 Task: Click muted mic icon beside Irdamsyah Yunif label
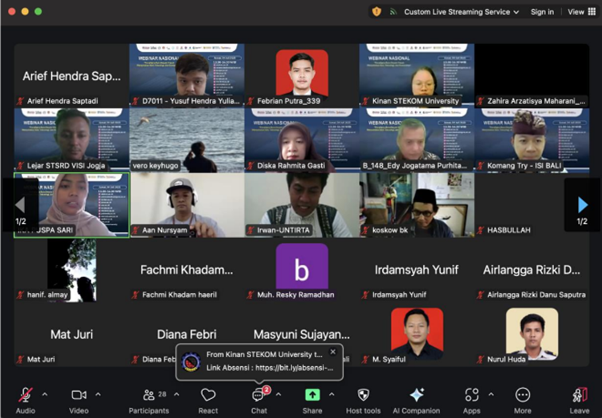[366, 295]
